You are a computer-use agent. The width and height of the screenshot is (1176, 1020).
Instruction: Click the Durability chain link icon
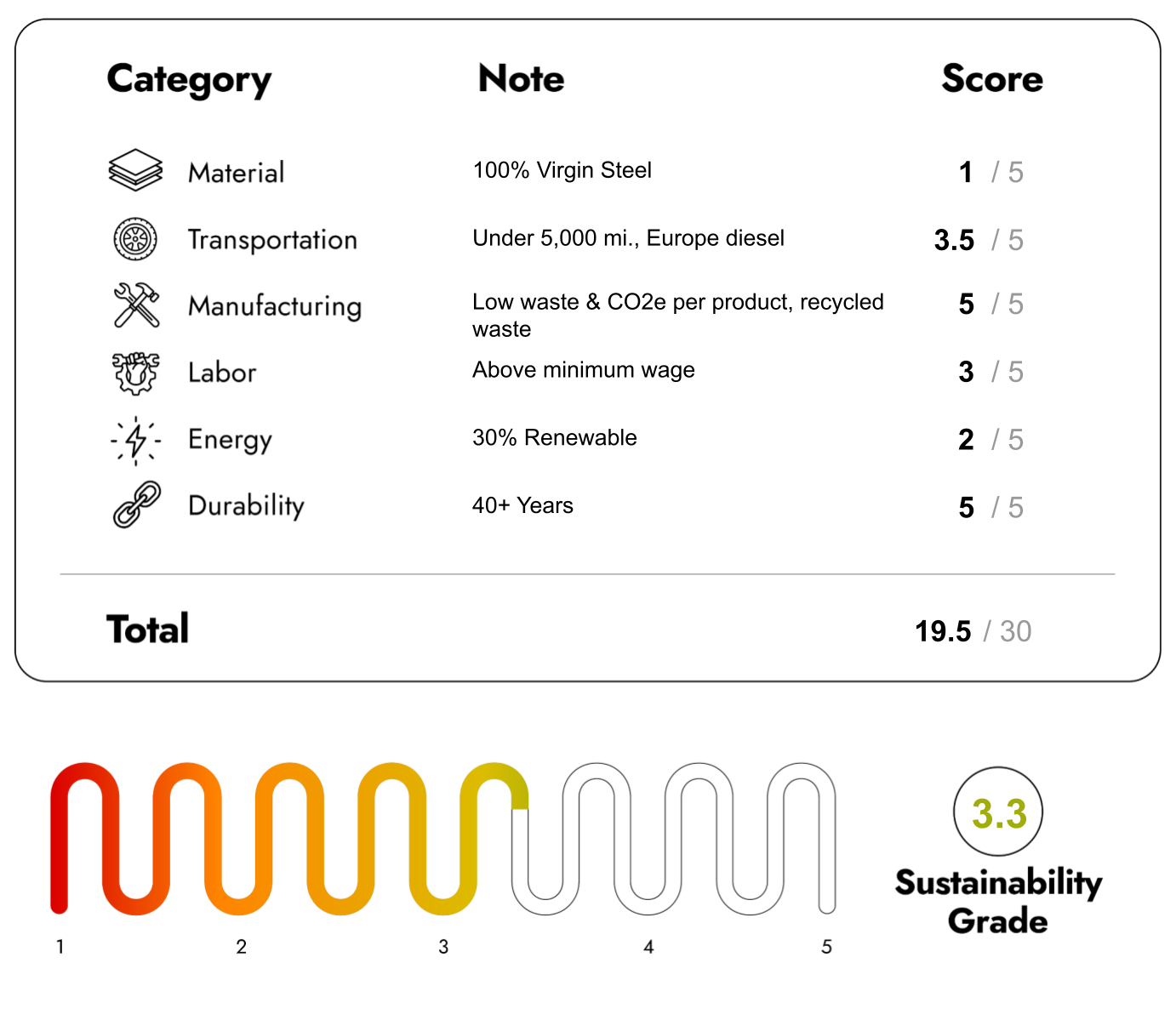(x=136, y=505)
